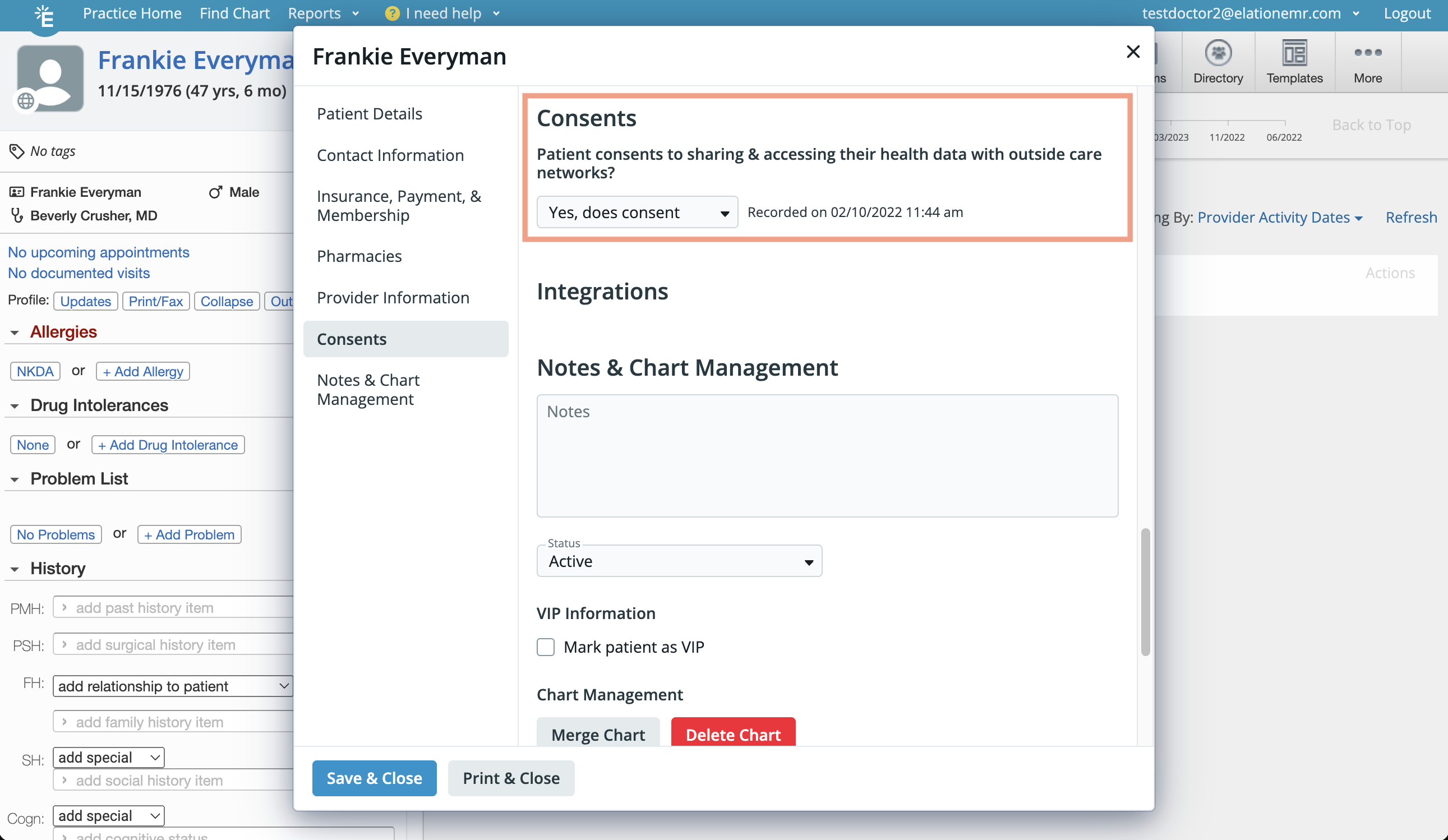Click the More three-dots icon
The image size is (1448, 840).
1367,53
